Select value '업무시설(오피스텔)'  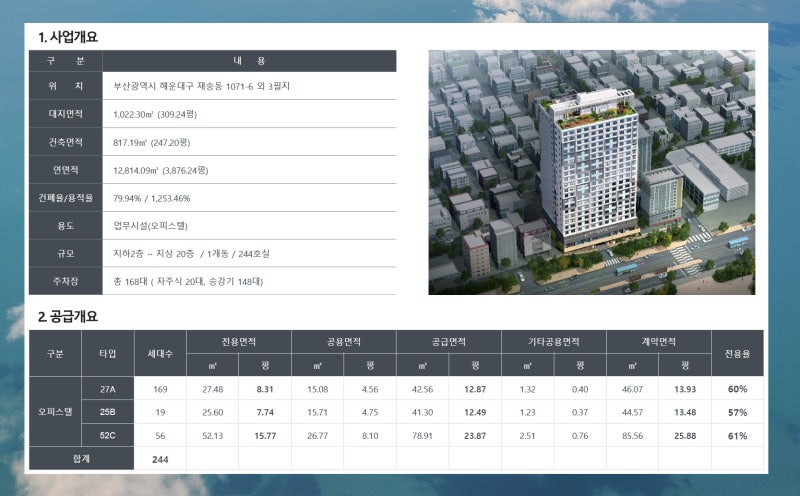pyautogui.click(x=151, y=226)
